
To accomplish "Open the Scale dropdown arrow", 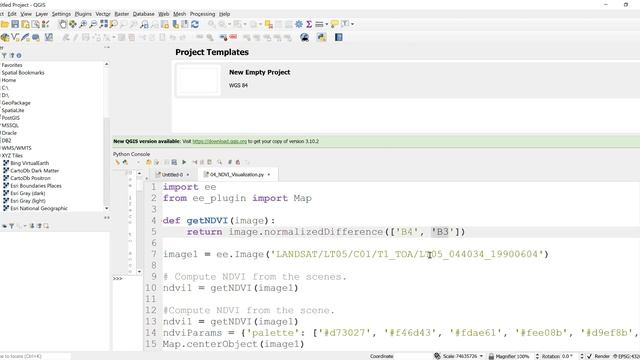I will click(x=481, y=356).
